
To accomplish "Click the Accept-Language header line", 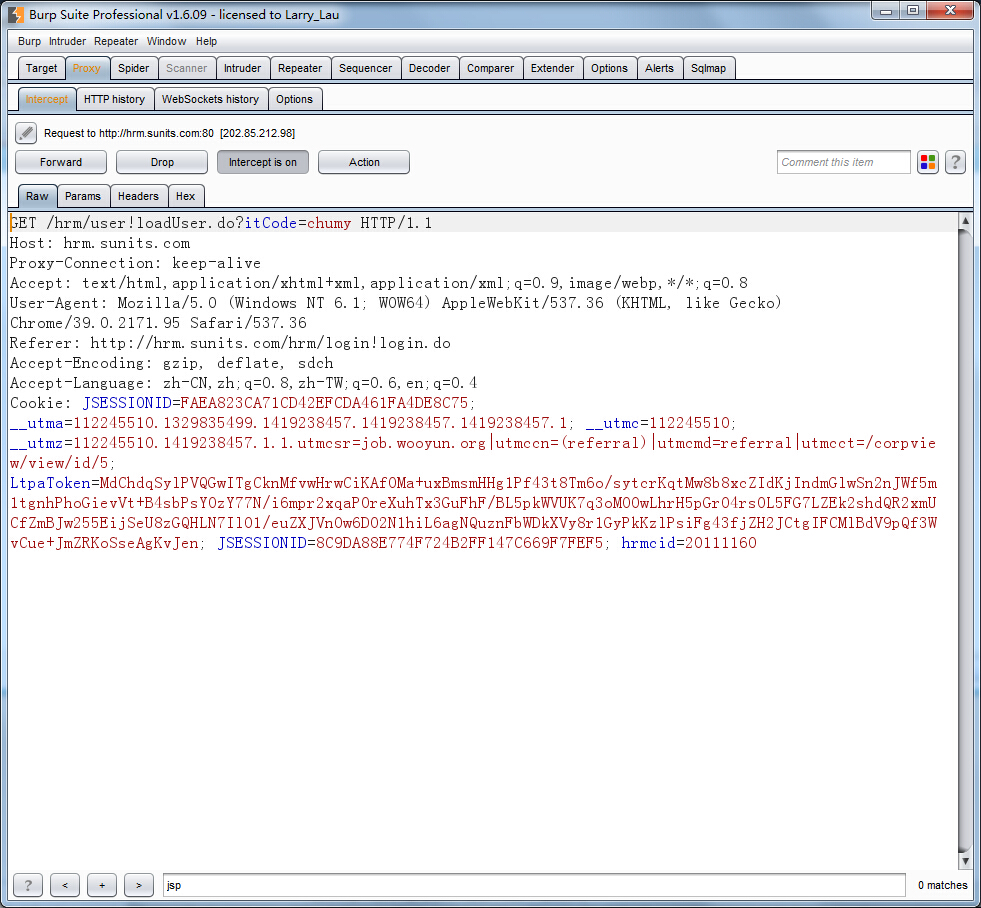I will [x=243, y=383].
